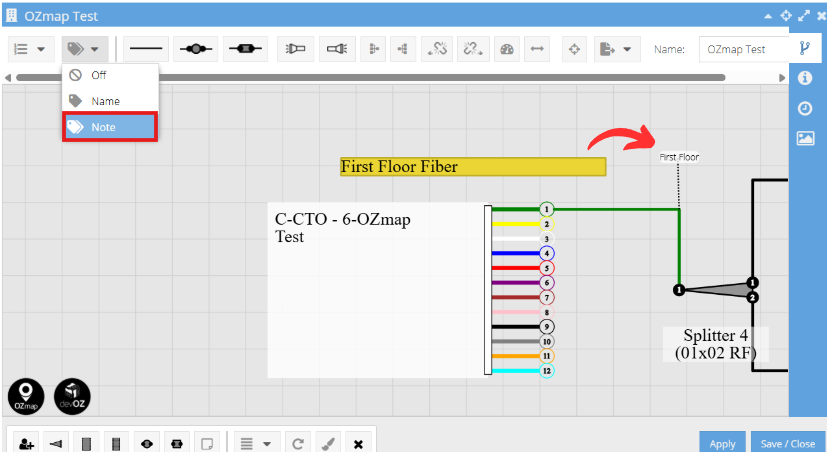The height and width of the screenshot is (452, 827).
Task: Click the flashlight-shaped connector icon
Action: coord(295,49)
